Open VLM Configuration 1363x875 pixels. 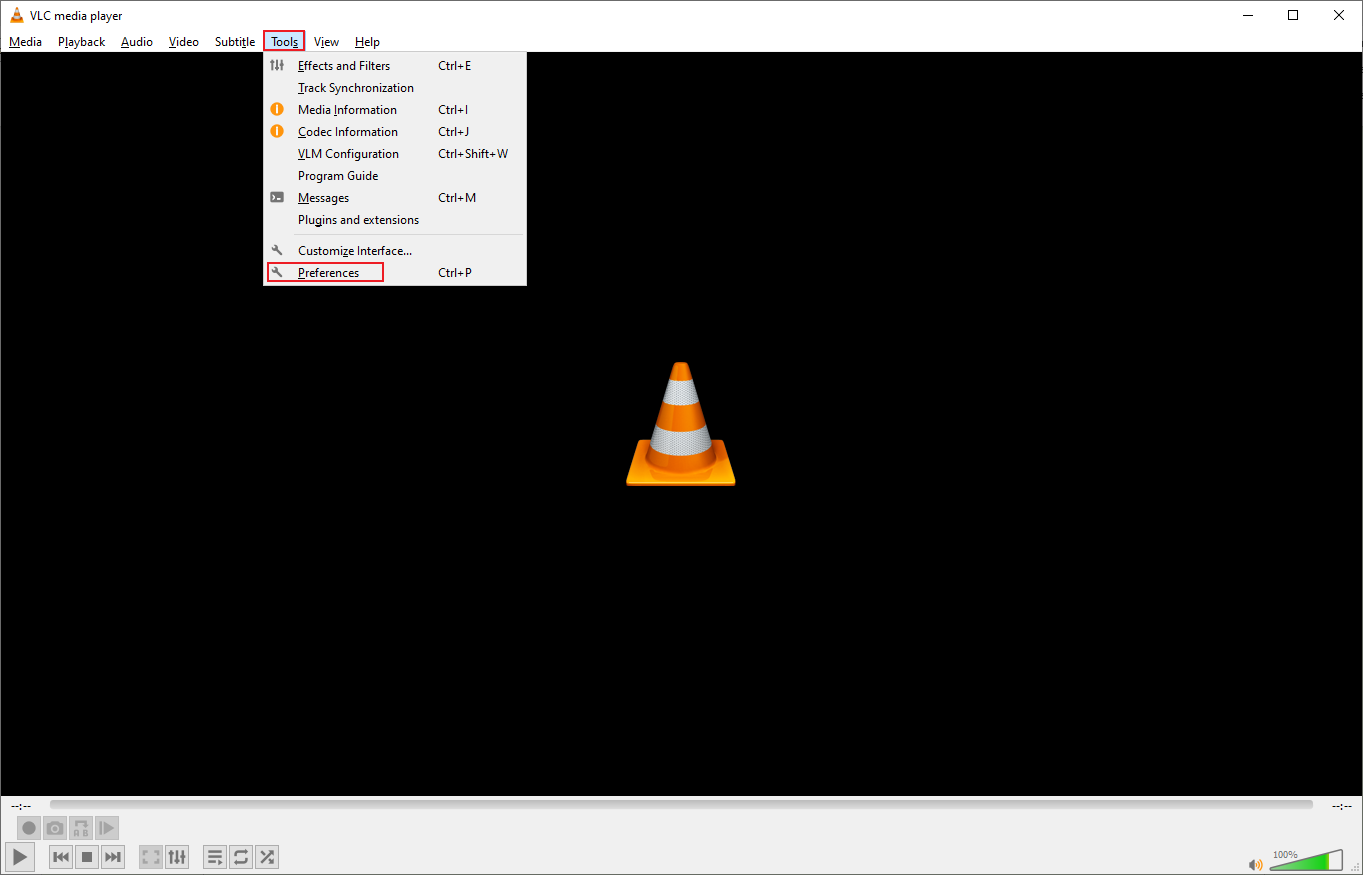347,153
